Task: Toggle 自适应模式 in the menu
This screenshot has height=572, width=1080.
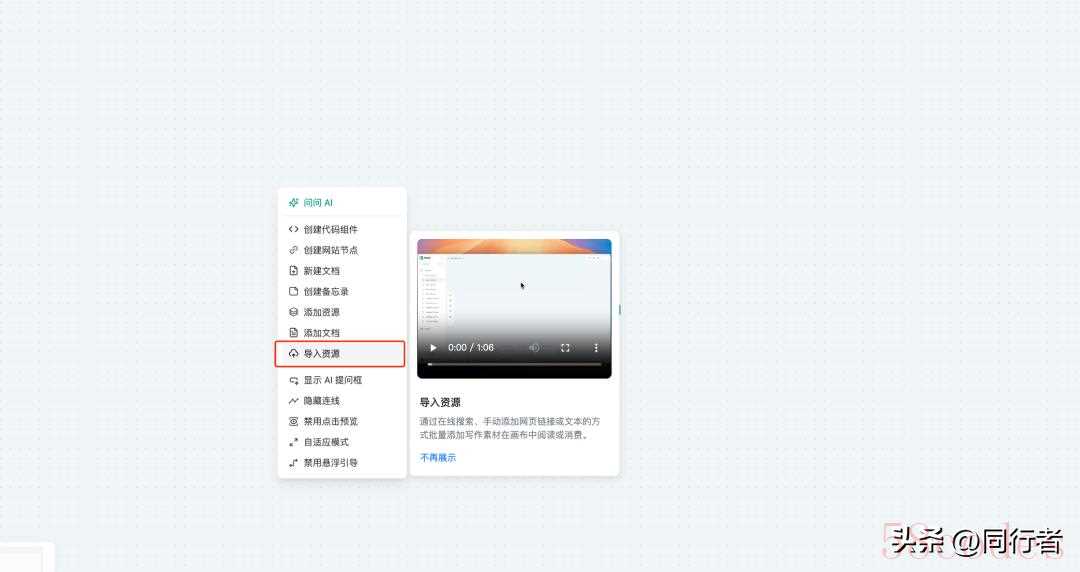Action: pyautogui.click(x=342, y=442)
